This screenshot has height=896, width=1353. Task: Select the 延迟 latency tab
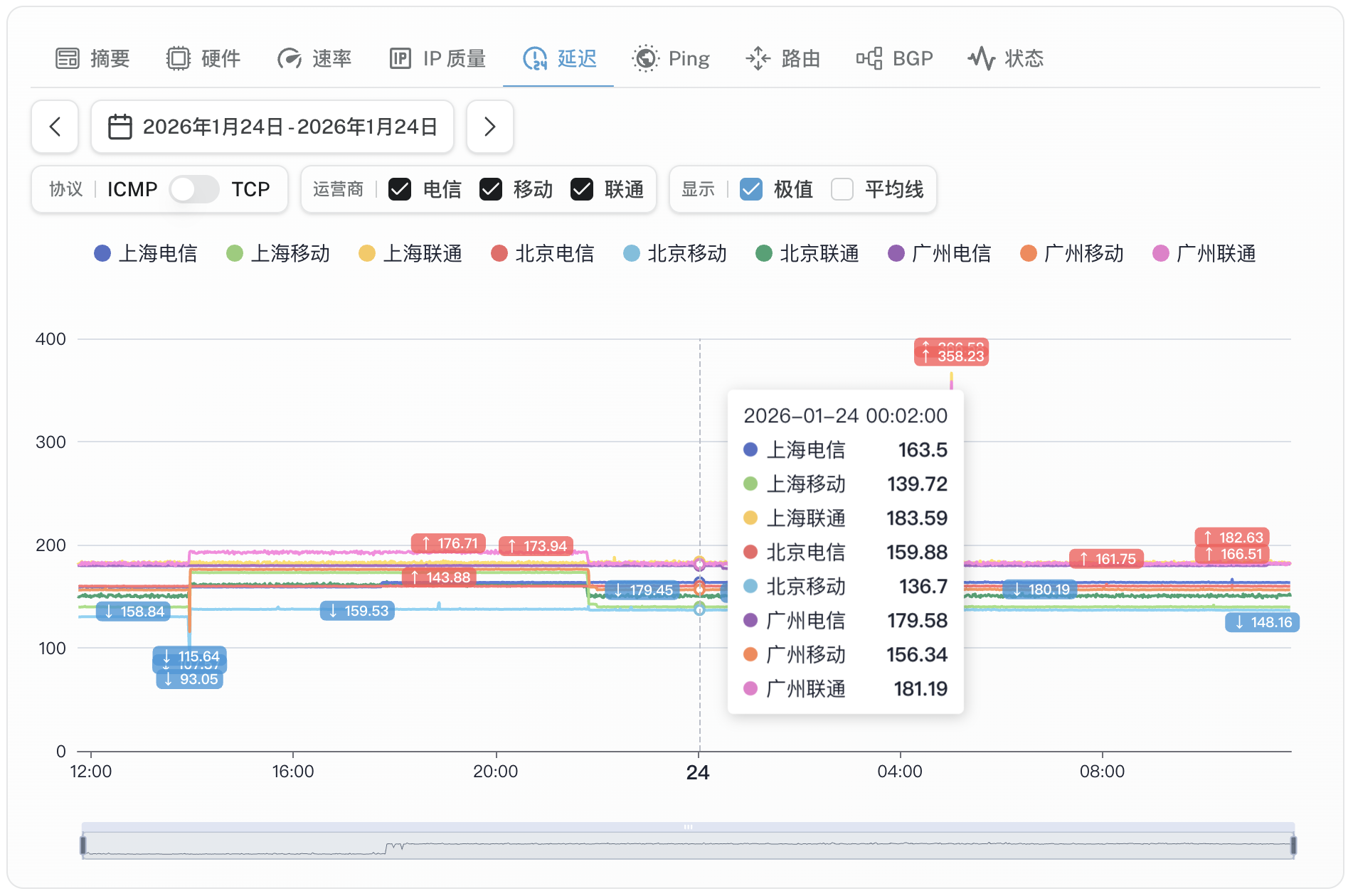pyautogui.click(x=560, y=58)
